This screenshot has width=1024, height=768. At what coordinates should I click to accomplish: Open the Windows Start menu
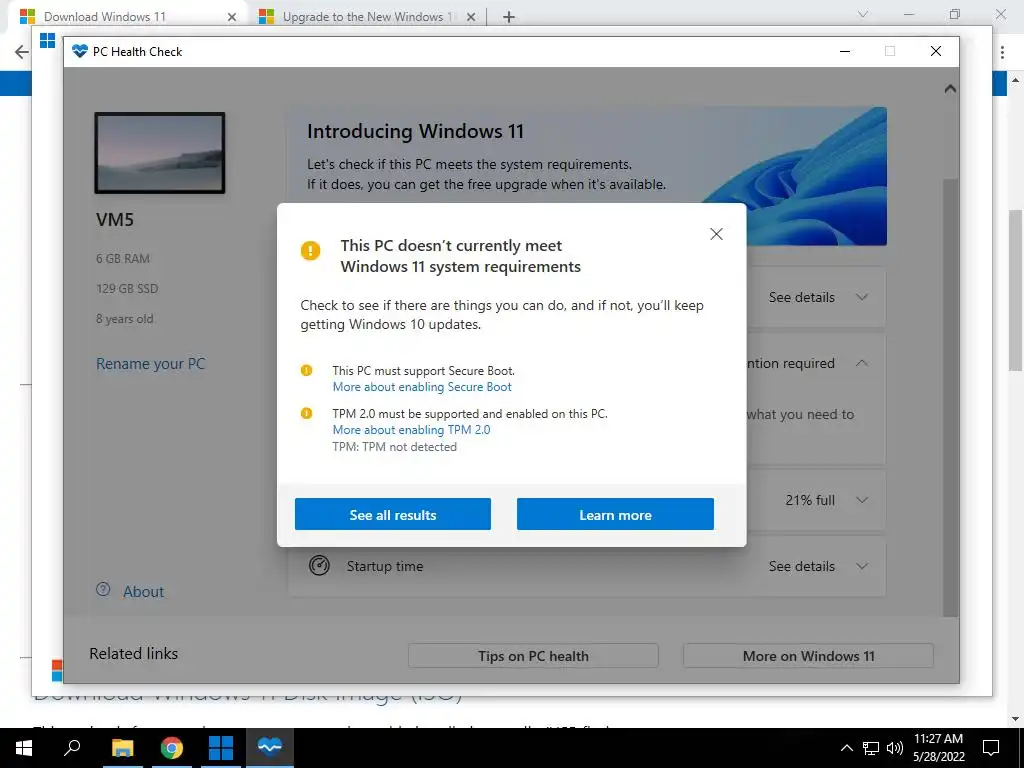(24, 748)
